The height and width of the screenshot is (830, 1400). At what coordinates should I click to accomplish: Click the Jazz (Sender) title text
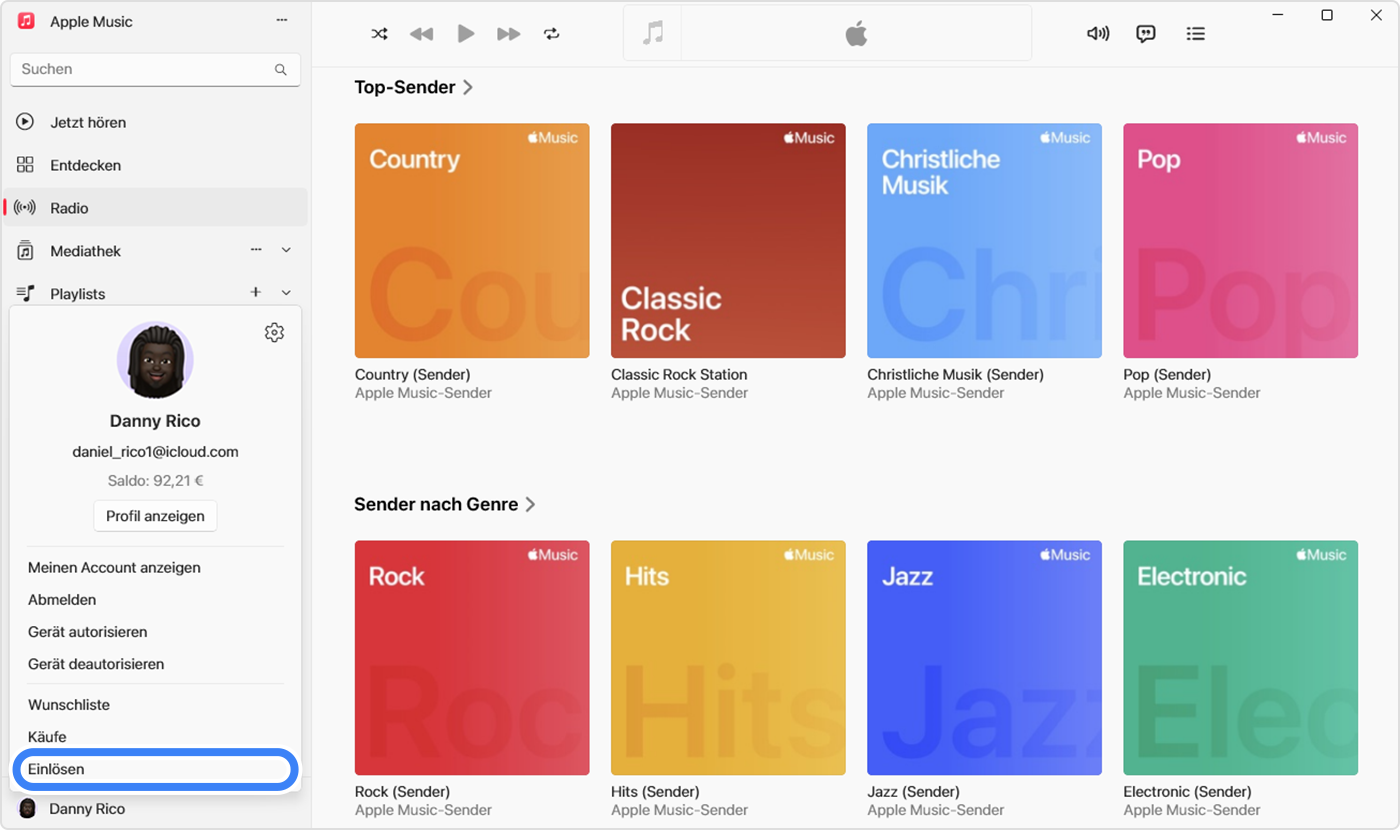click(x=915, y=792)
